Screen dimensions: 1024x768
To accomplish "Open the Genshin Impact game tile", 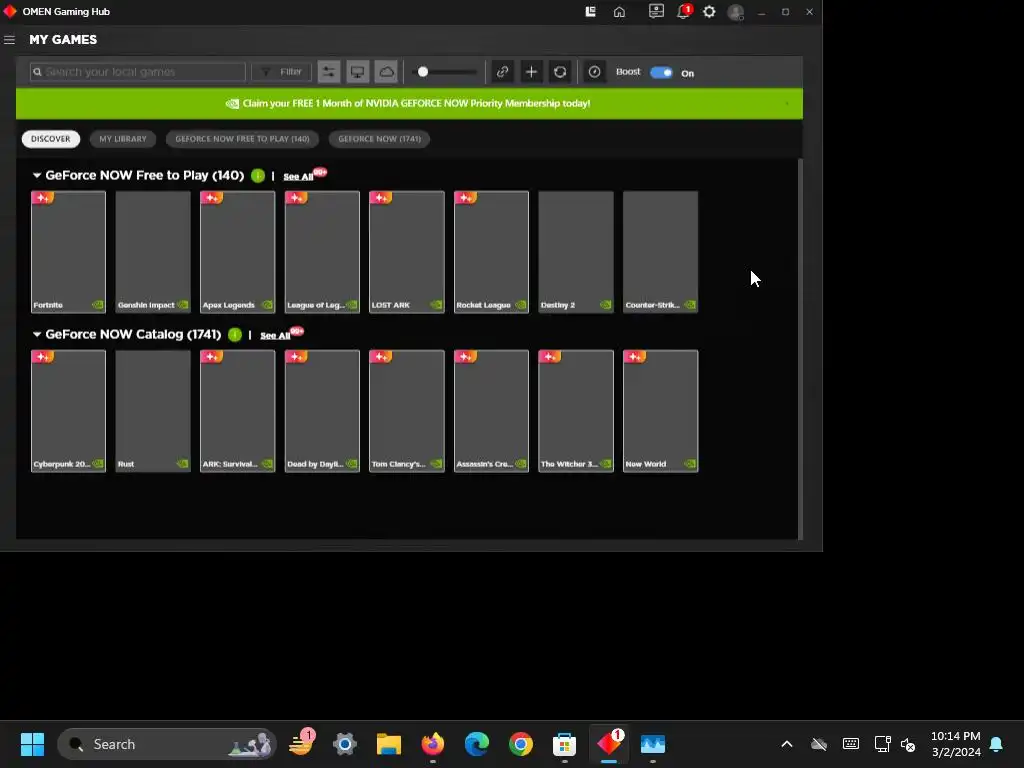I will coord(153,252).
